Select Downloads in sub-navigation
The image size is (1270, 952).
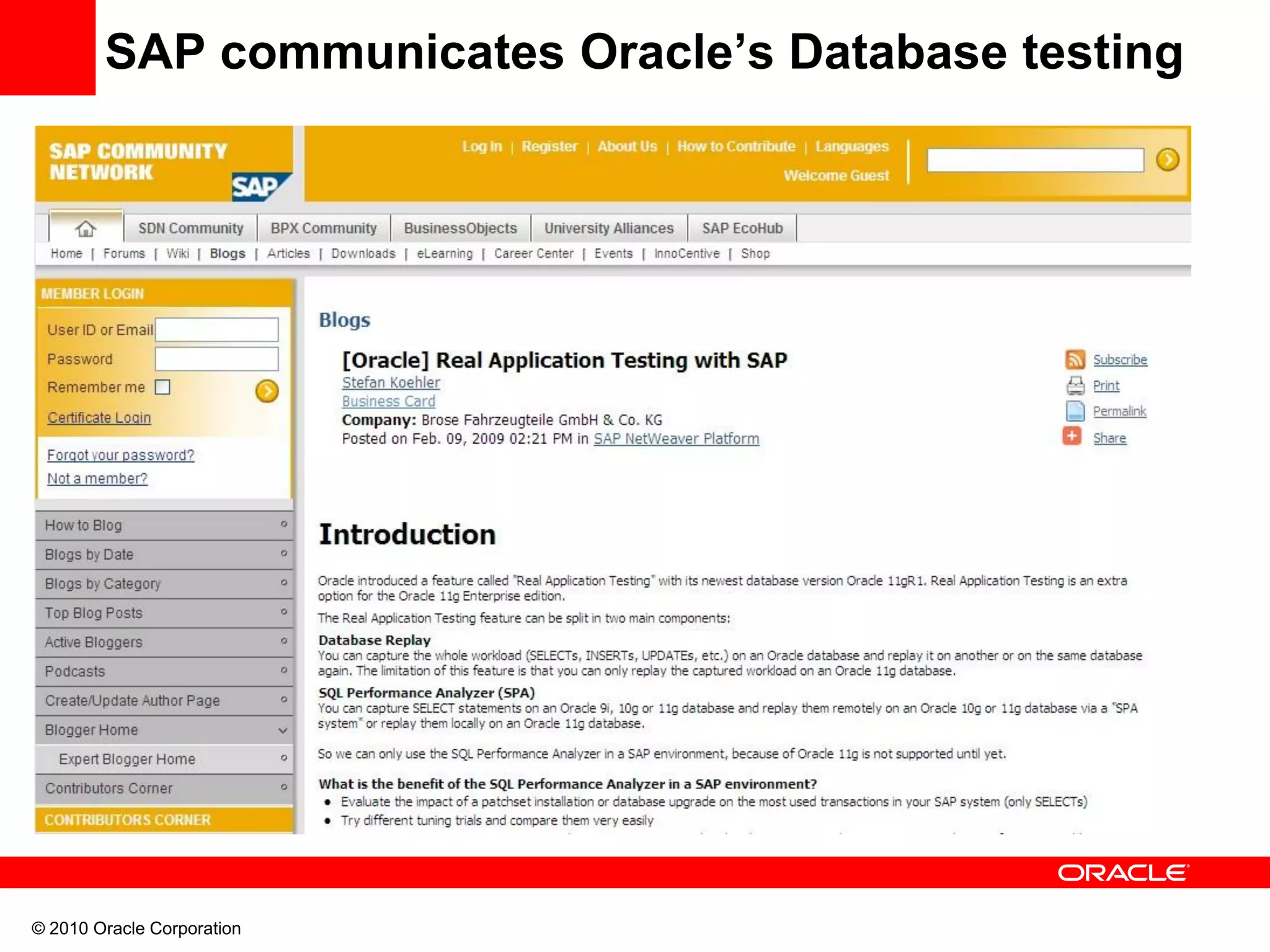[x=363, y=253]
